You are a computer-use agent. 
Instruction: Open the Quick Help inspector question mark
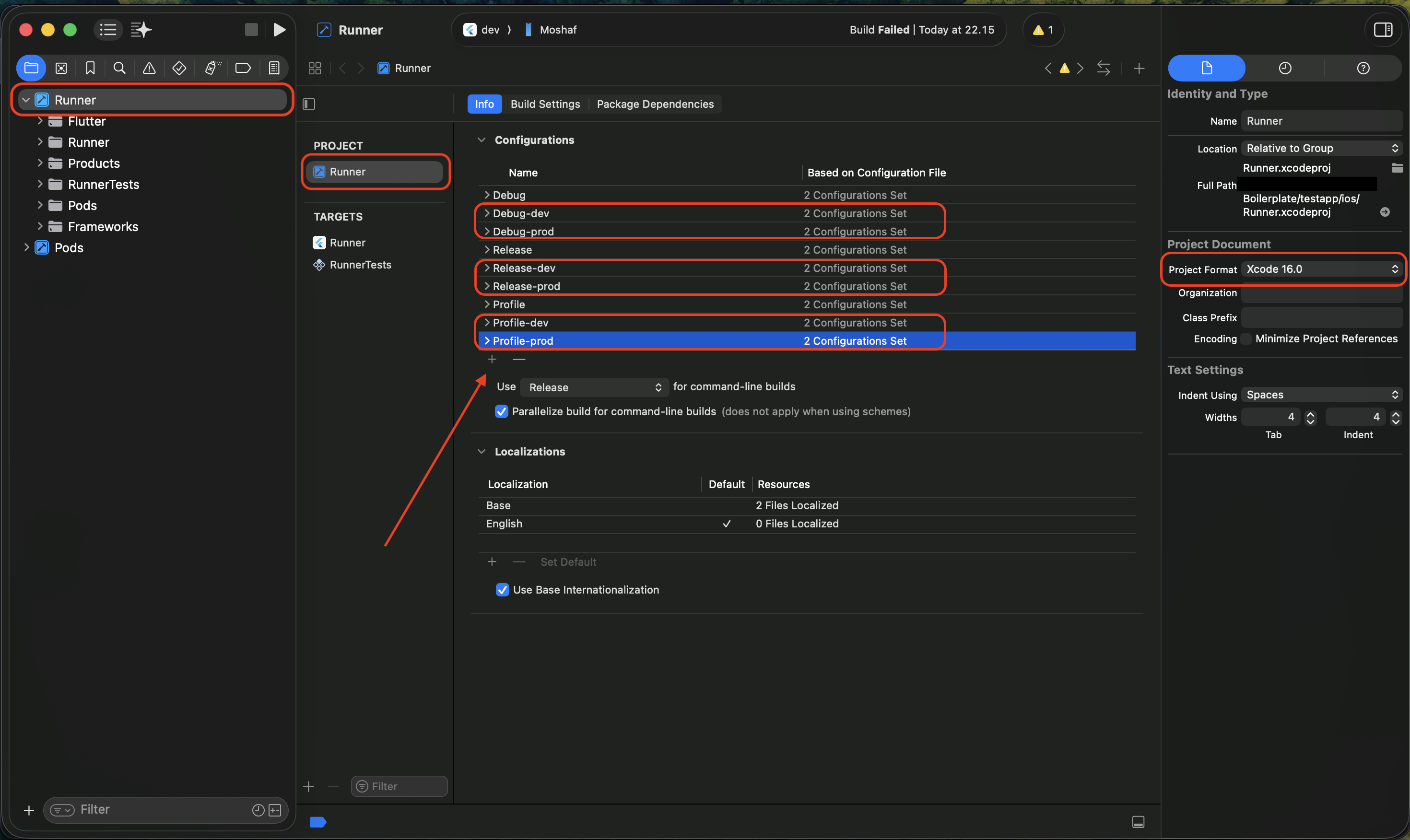[x=1363, y=67]
